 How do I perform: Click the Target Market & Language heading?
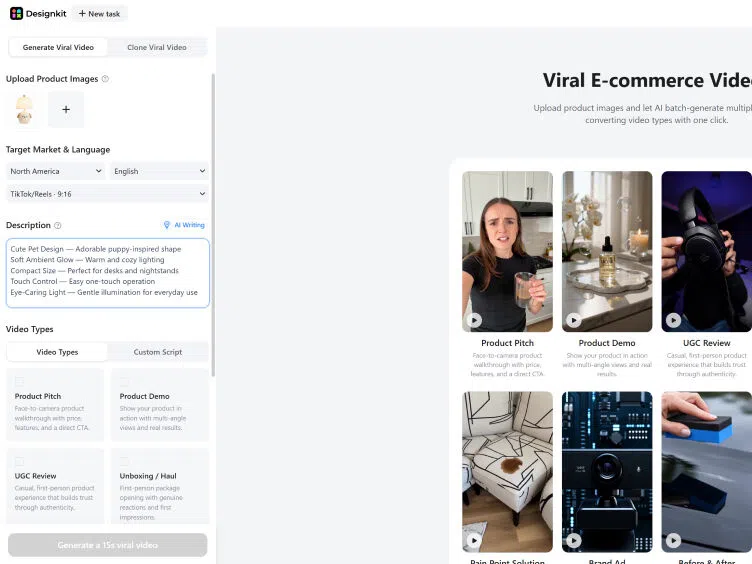pyautogui.click(x=58, y=150)
